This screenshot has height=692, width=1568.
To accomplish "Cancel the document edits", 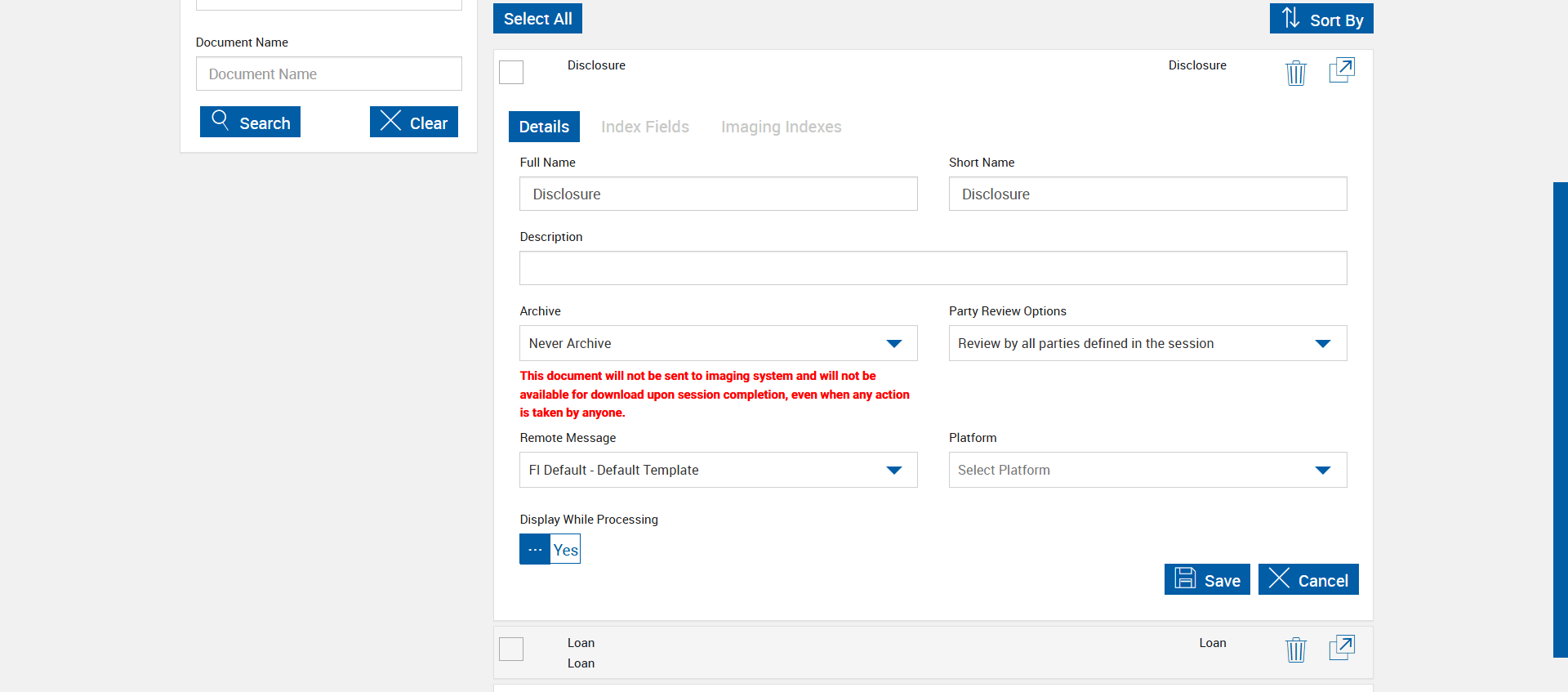I will click(1307, 580).
